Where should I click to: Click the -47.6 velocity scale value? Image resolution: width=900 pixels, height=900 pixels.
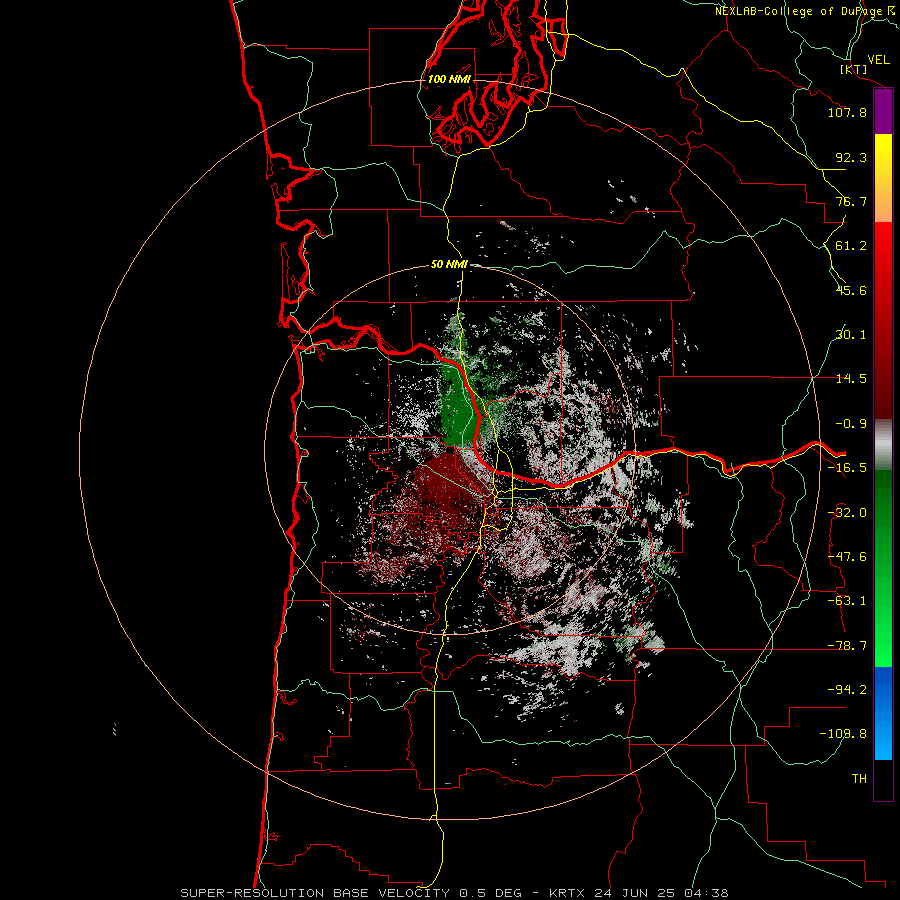click(847, 557)
